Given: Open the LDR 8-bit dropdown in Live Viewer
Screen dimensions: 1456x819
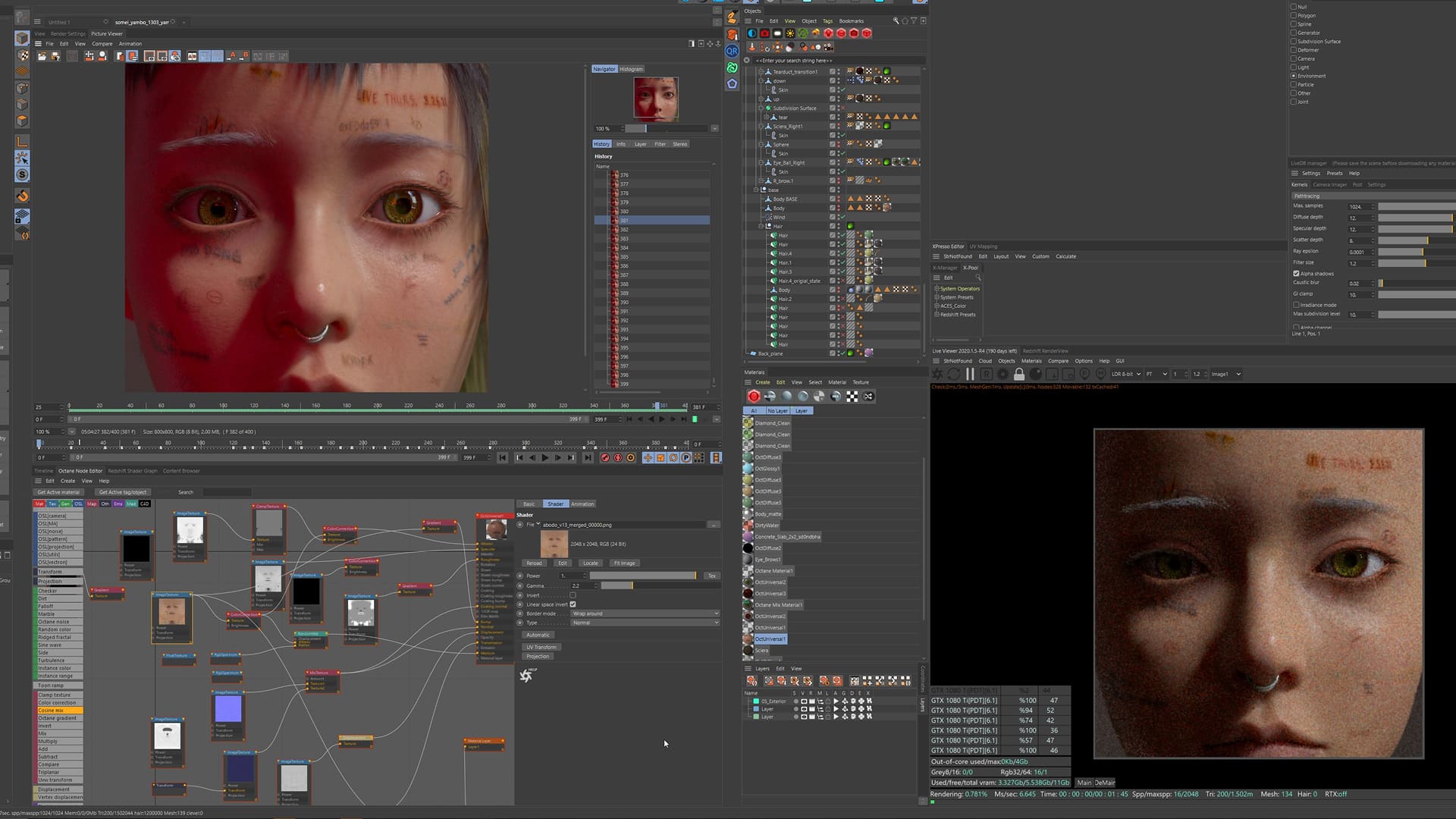Looking at the screenshot, I should tap(1126, 374).
